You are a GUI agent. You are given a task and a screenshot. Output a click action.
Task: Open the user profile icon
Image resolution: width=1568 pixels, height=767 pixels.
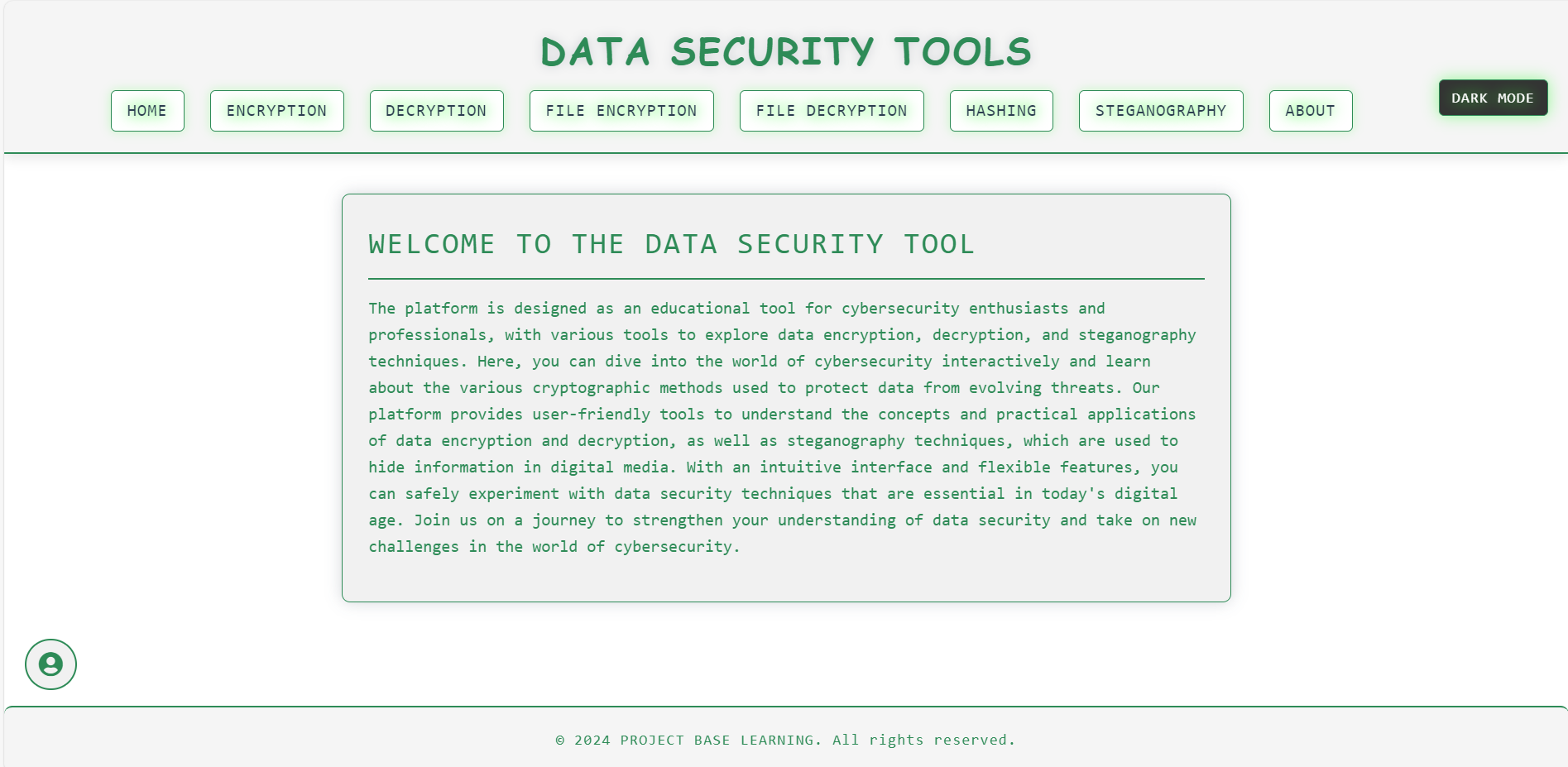(50, 664)
